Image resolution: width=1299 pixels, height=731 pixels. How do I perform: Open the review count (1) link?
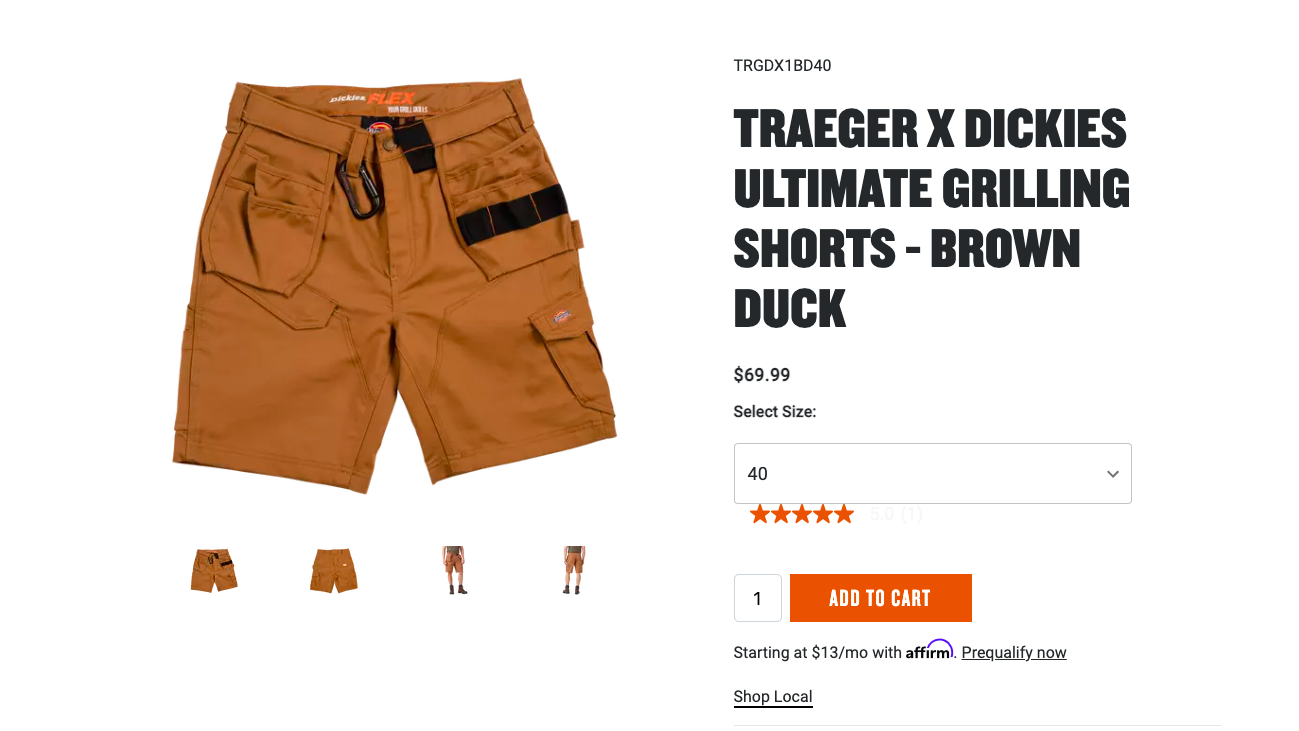(x=911, y=514)
